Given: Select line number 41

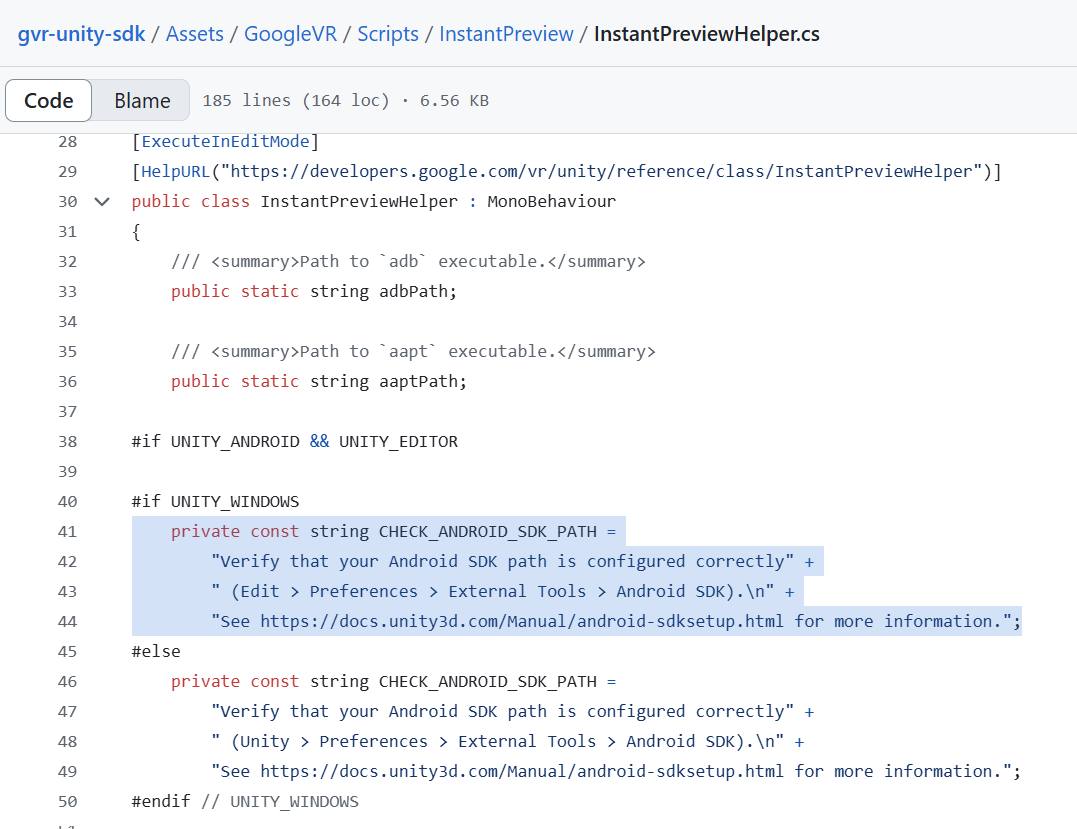Looking at the screenshot, I should [67, 532].
